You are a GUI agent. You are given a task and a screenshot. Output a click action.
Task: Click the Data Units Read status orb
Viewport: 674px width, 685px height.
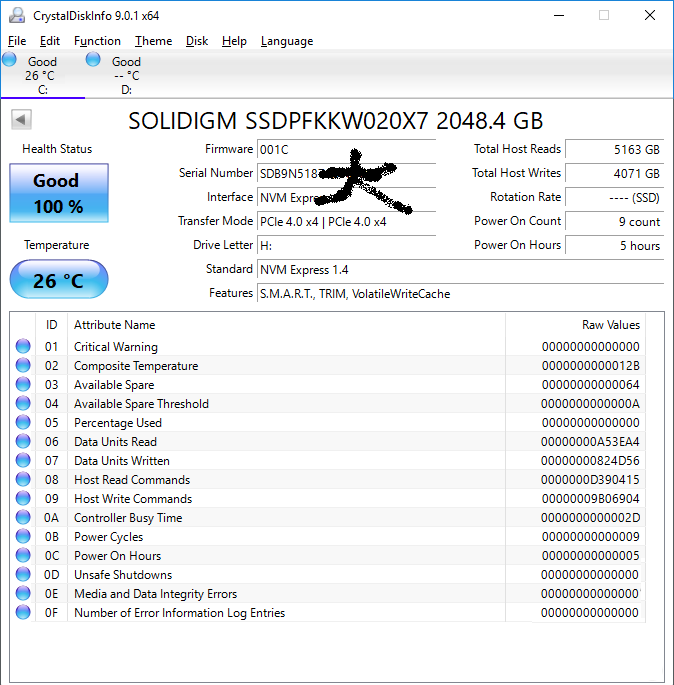[x=23, y=441]
